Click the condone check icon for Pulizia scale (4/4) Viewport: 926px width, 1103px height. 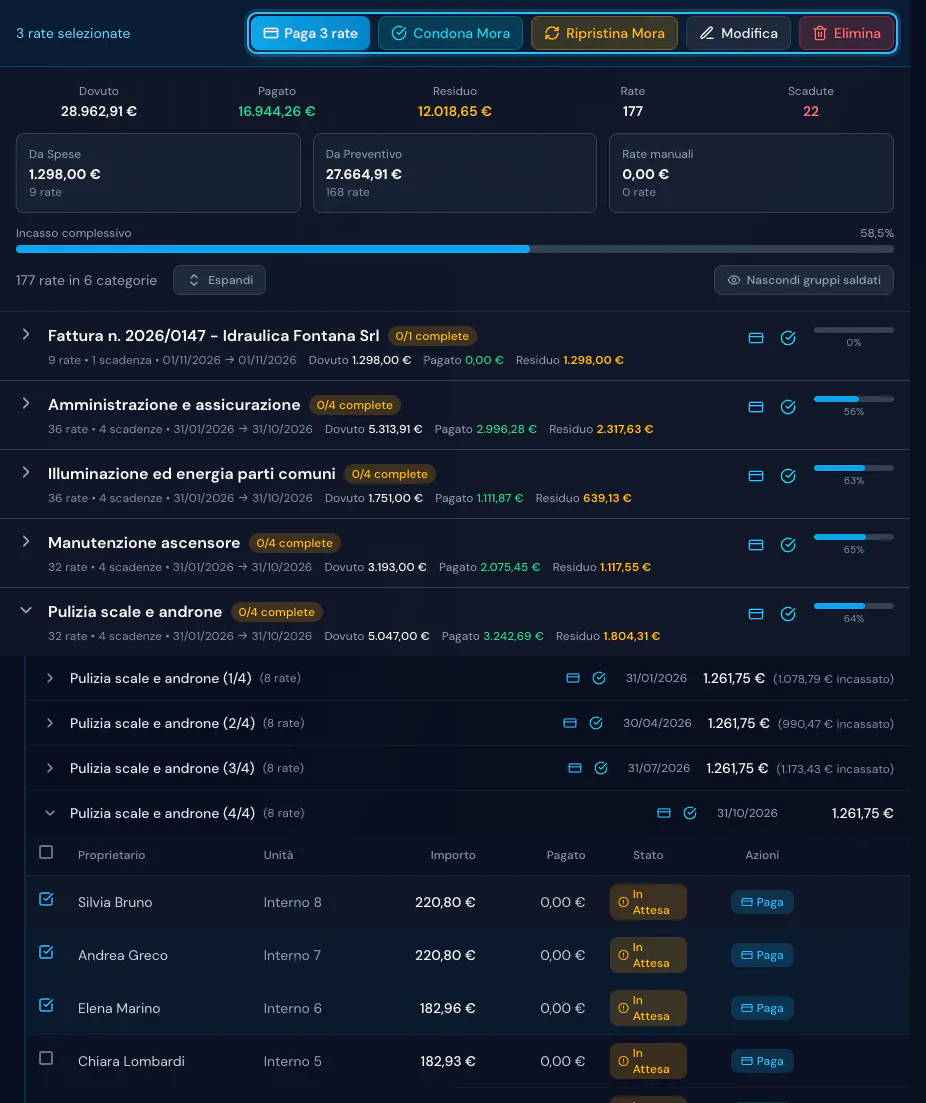[x=690, y=813]
